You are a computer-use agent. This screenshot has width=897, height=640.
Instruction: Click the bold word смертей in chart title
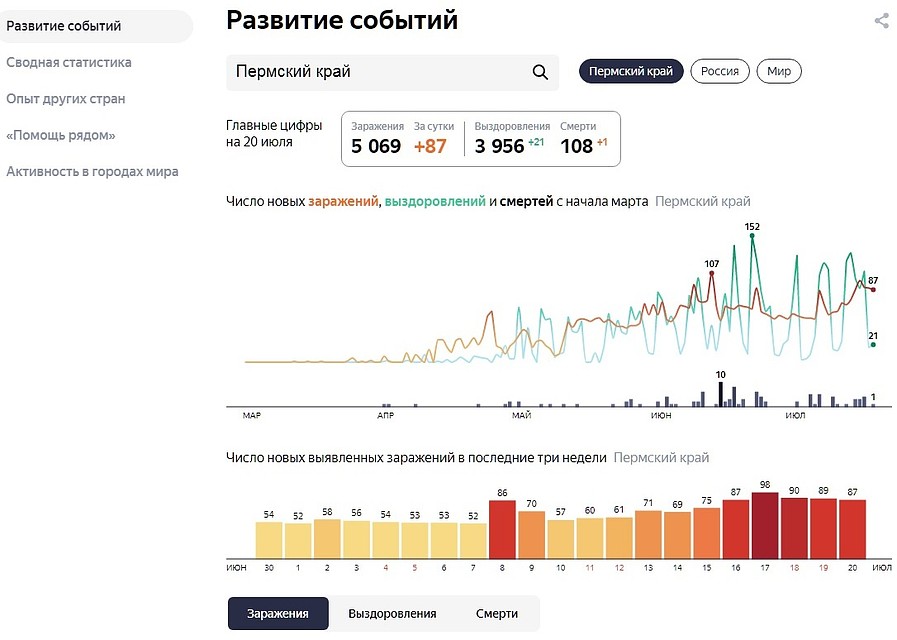click(526, 201)
